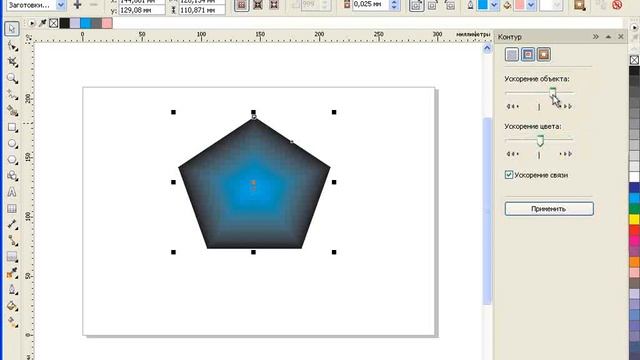Image resolution: width=640 pixels, height=360 pixels.
Task: Click the color acceleration slider handle
Action: coord(540,140)
